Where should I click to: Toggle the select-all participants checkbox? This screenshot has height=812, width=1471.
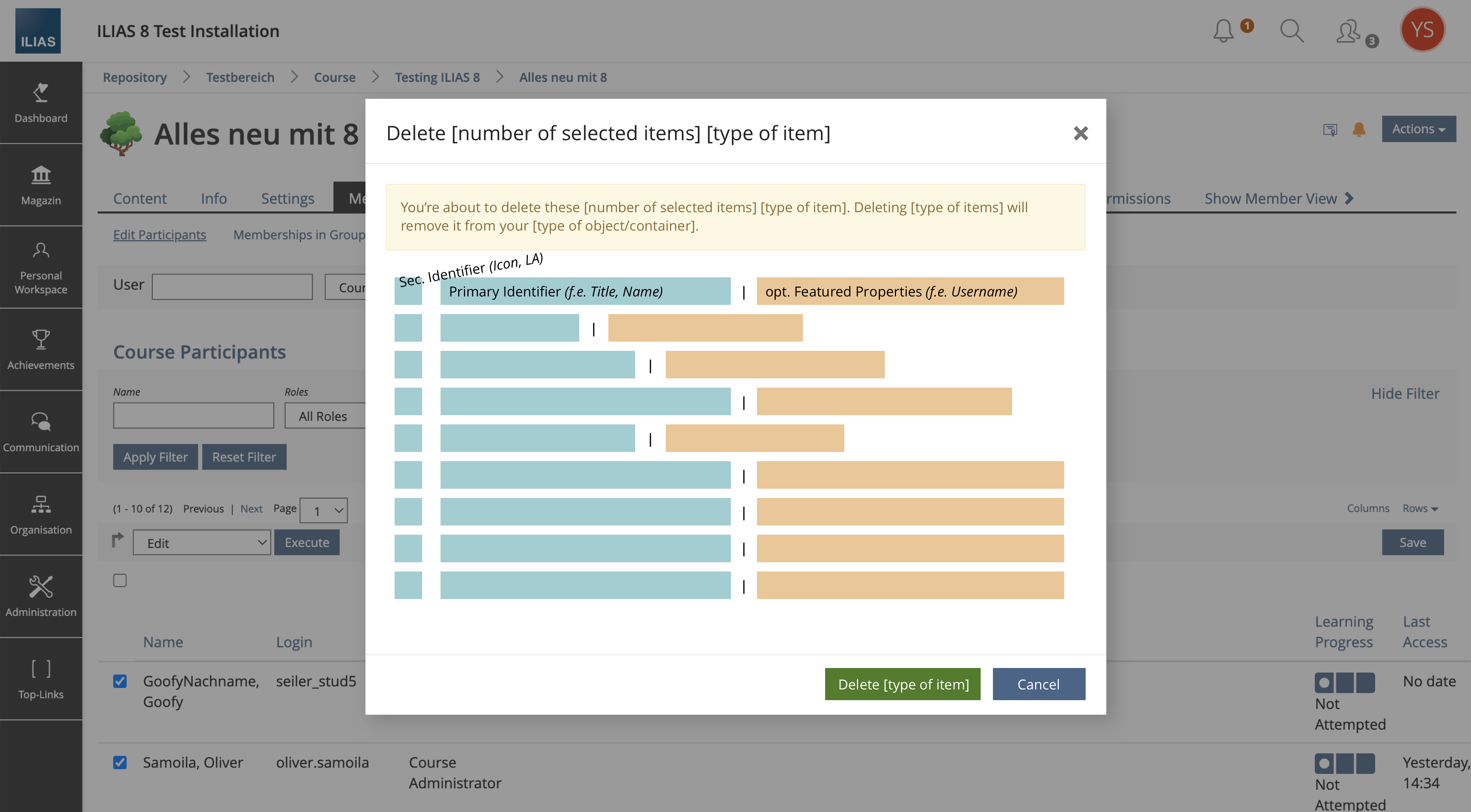click(120, 580)
